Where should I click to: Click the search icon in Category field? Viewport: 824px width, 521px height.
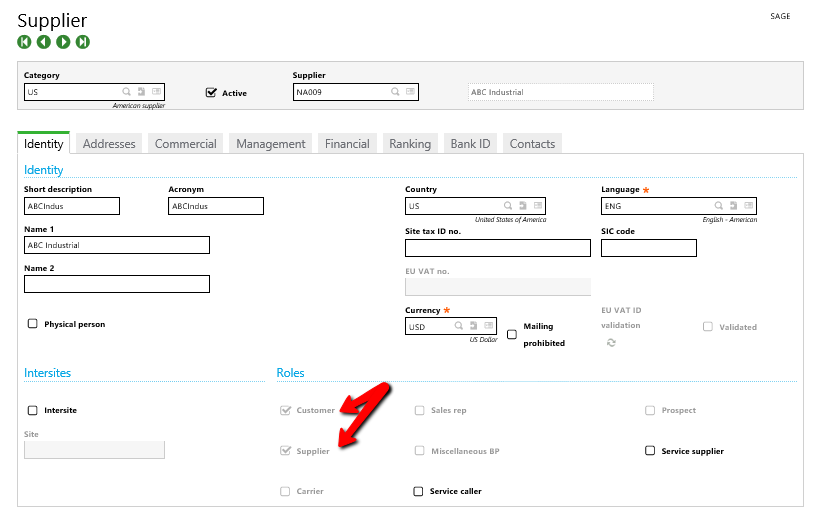tap(127, 92)
